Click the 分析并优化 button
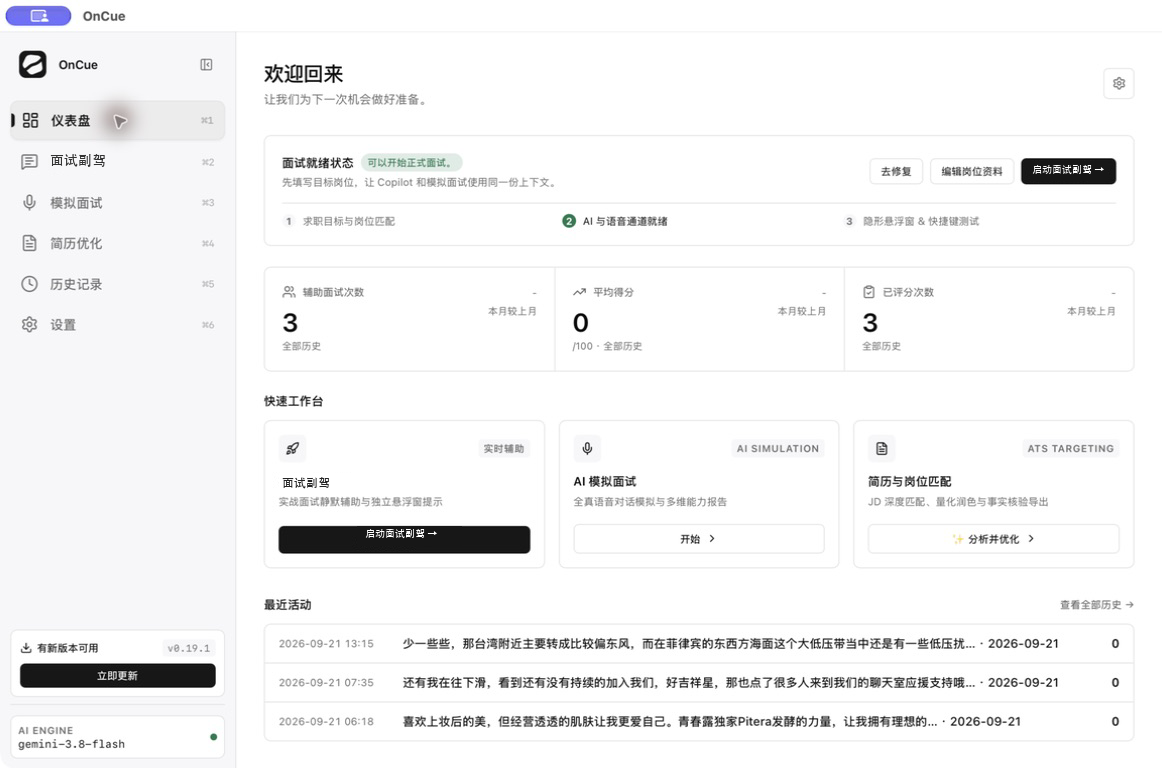The width and height of the screenshot is (1162, 768). coord(993,539)
